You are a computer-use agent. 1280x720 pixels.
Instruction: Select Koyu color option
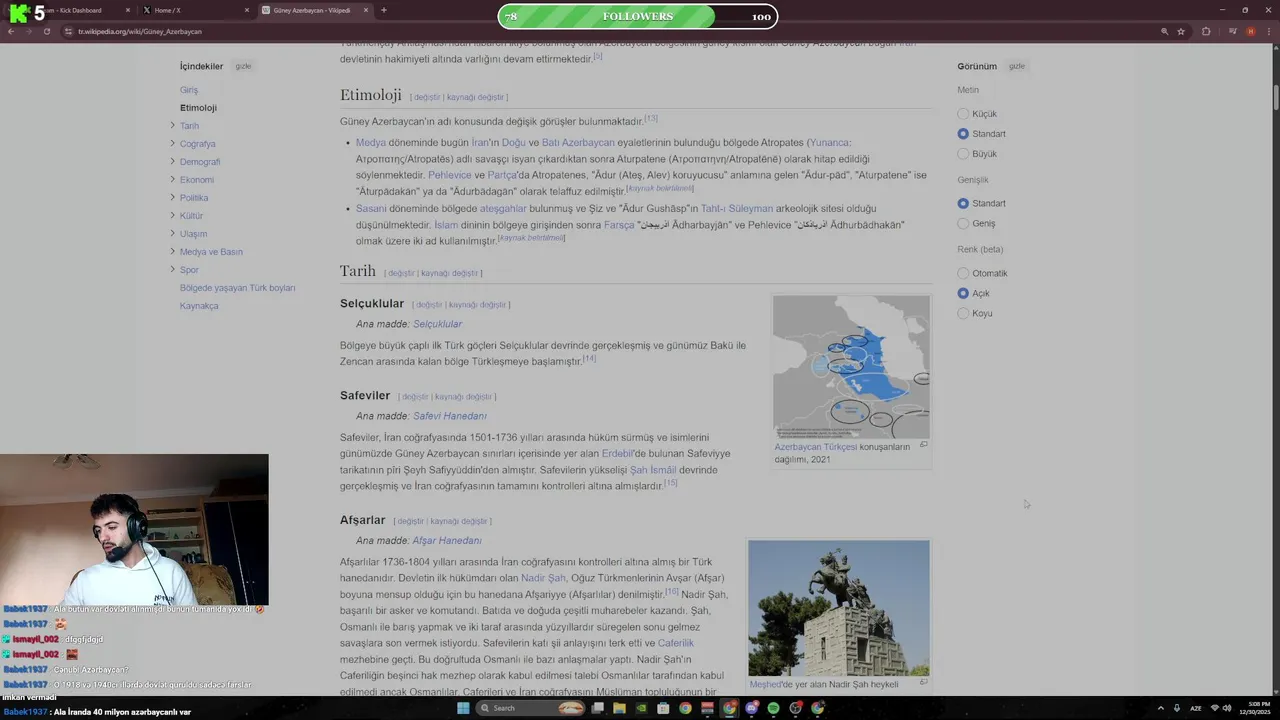point(963,314)
